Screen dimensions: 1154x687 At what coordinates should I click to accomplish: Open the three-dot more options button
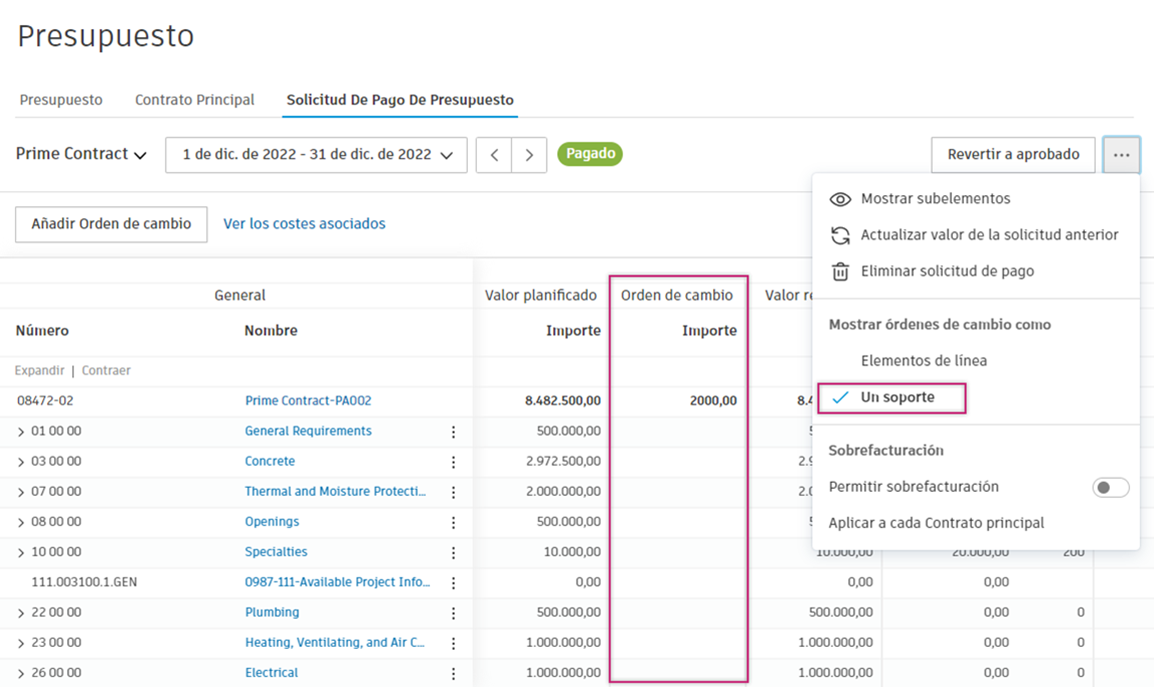[1121, 155]
